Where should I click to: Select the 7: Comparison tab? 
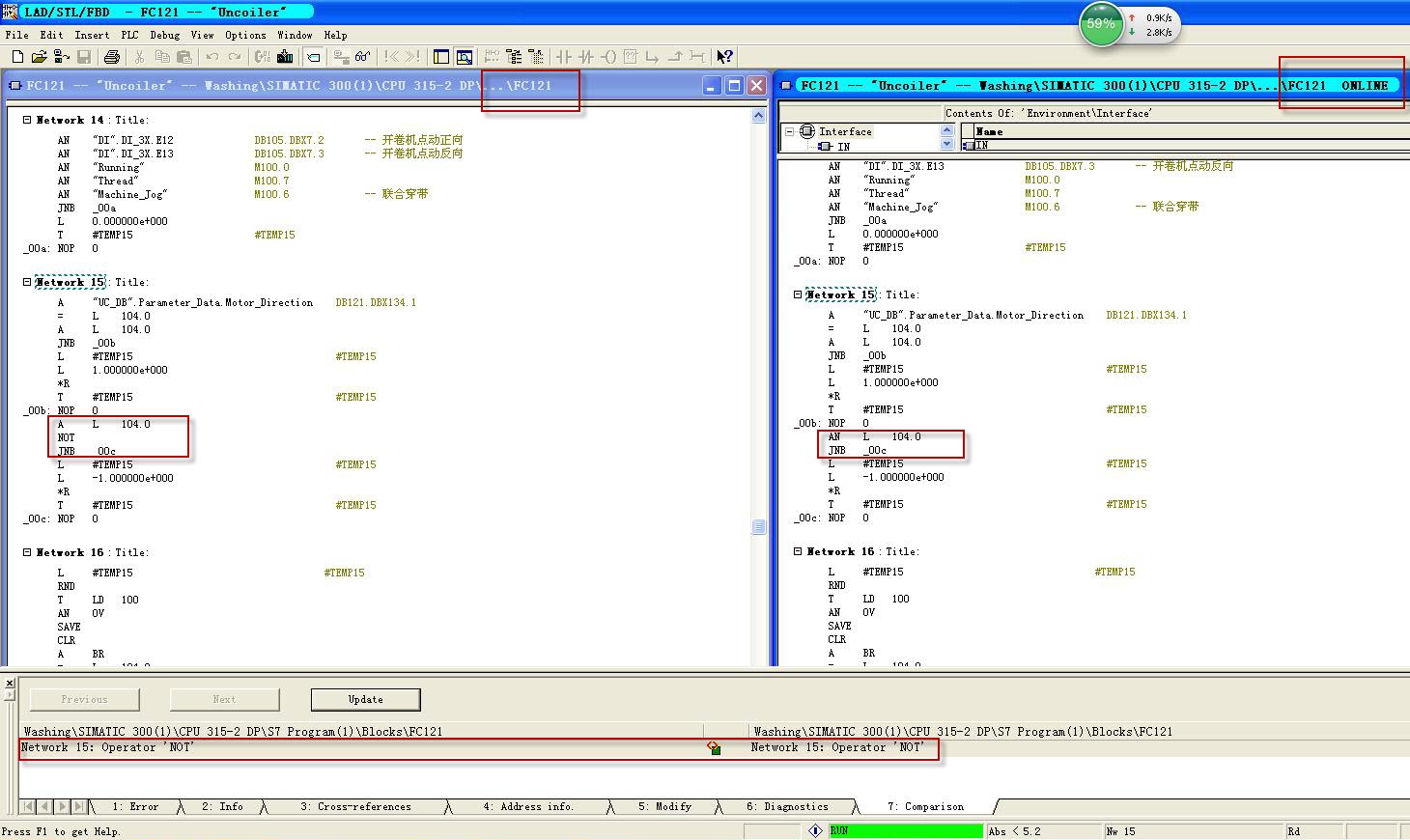(925, 806)
